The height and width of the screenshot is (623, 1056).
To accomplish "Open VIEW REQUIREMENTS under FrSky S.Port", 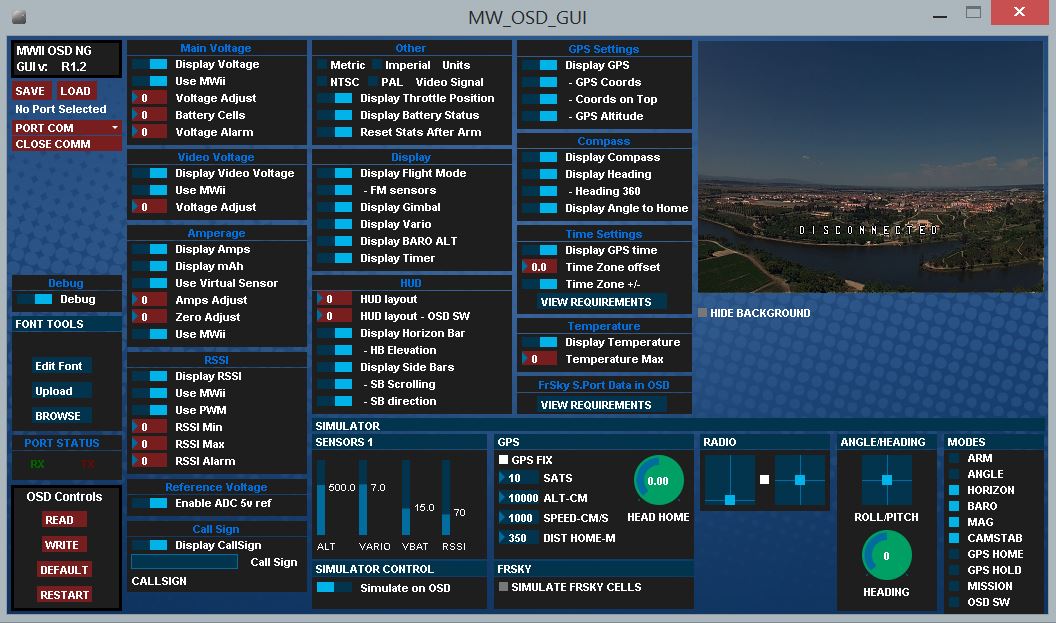I will pyautogui.click(x=595, y=405).
